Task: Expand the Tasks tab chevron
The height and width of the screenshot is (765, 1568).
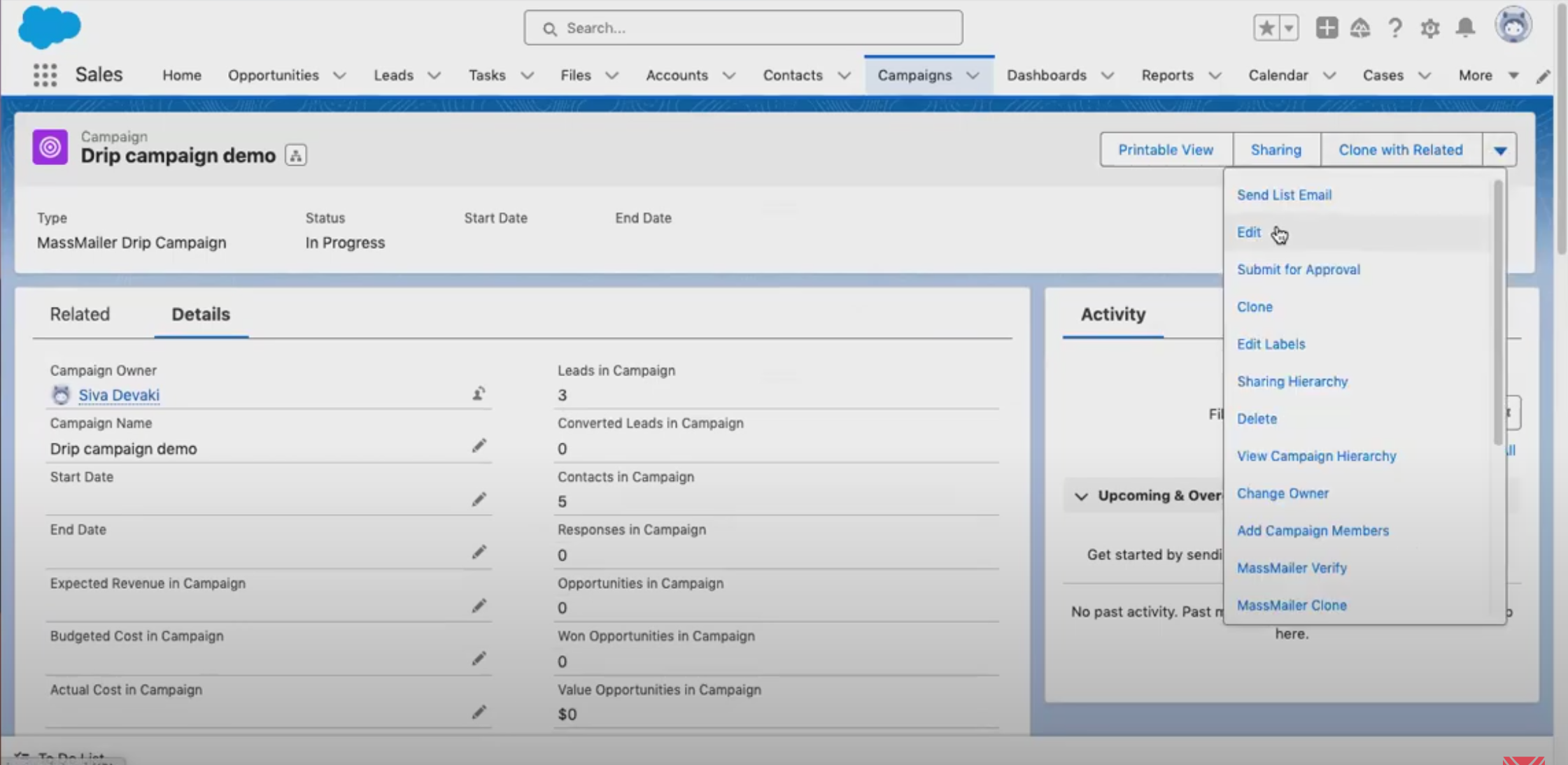Action: [527, 76]
